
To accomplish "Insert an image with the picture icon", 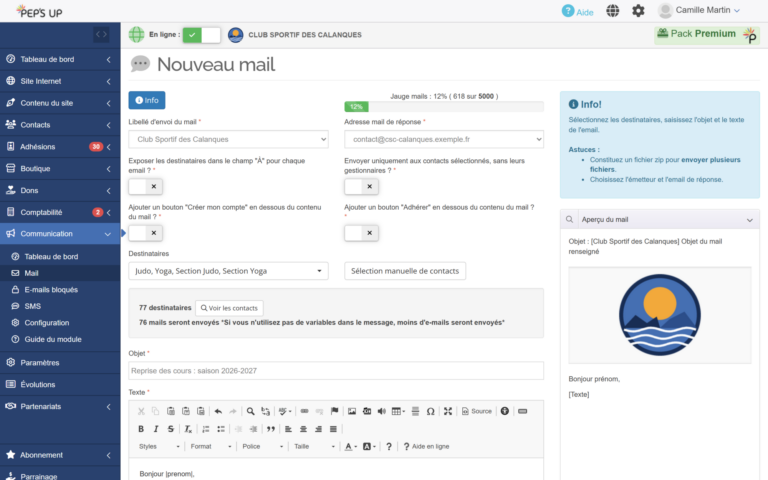I will click(352, 411).
